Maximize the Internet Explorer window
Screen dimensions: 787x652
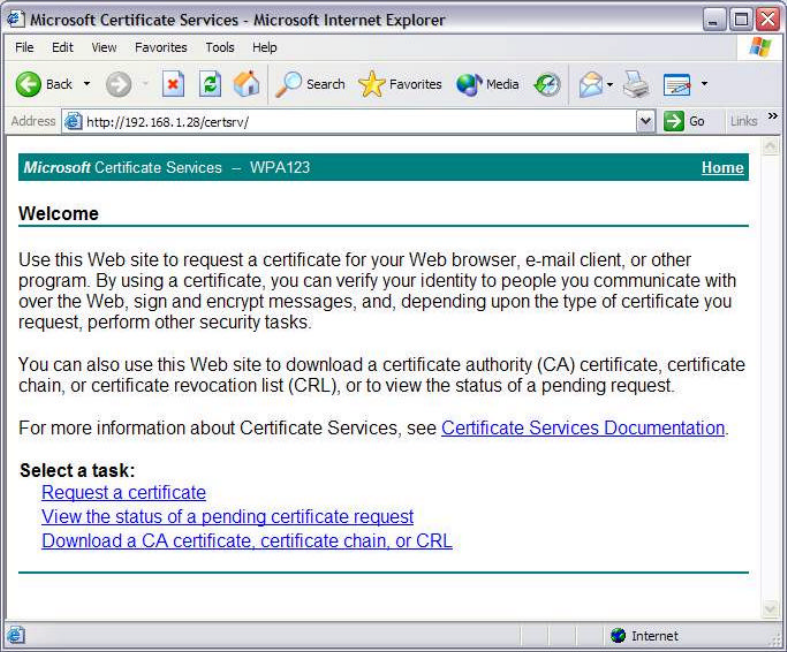(x=741, y=20)
